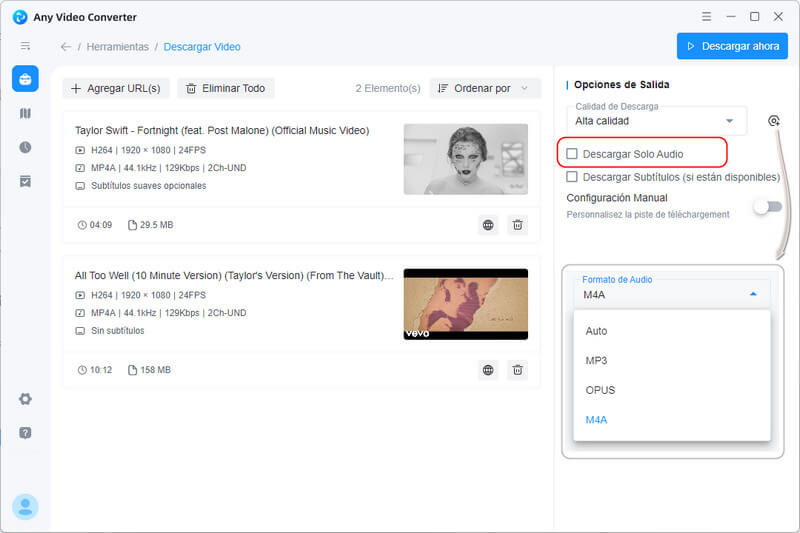Click Agregar URL(s) button
This screenshot has height=533, width=800.
116,88
